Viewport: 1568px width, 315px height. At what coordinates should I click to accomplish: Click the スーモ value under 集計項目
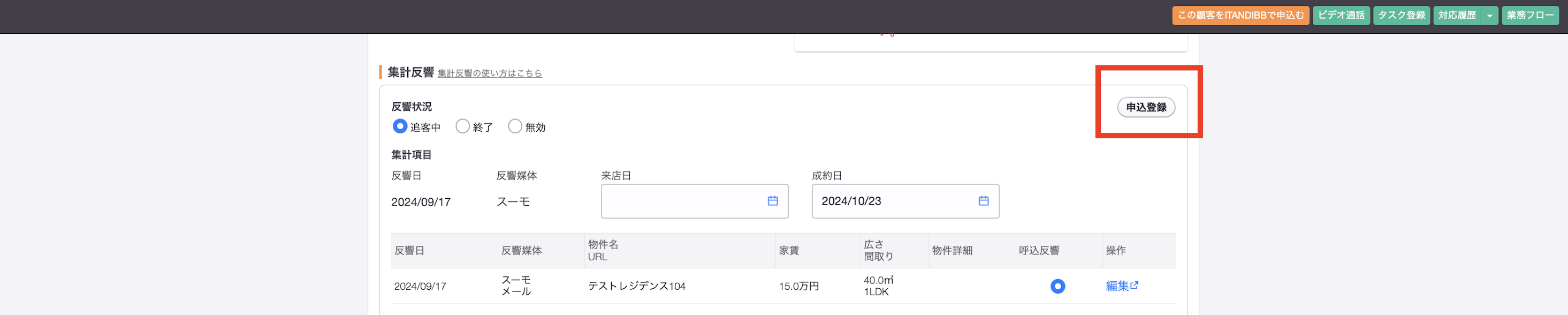[x=513, y=201]
